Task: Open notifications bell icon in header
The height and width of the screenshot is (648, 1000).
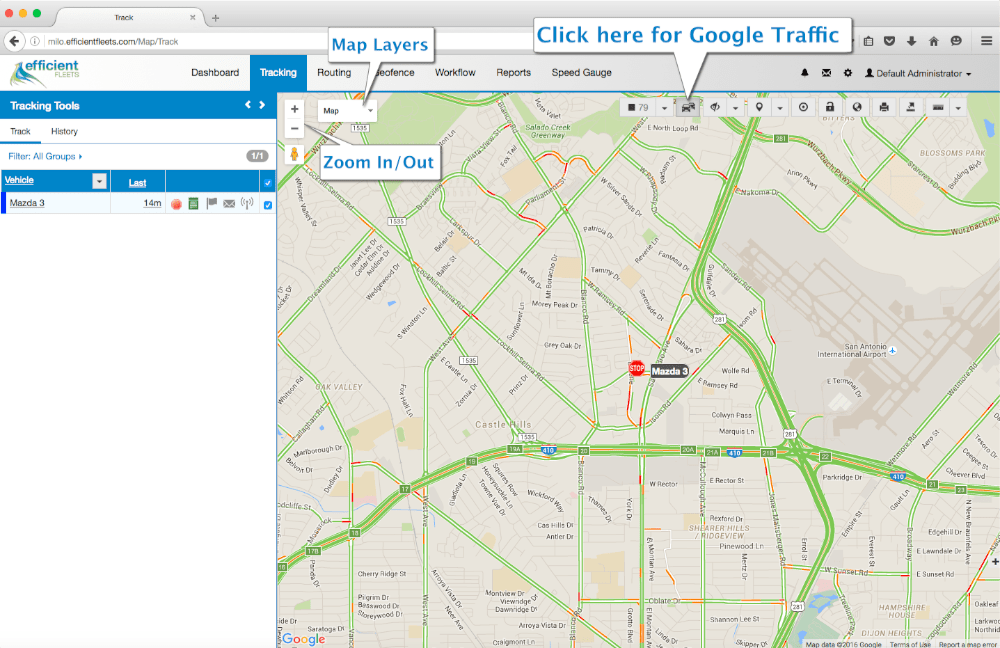Action: coord(805,73)
